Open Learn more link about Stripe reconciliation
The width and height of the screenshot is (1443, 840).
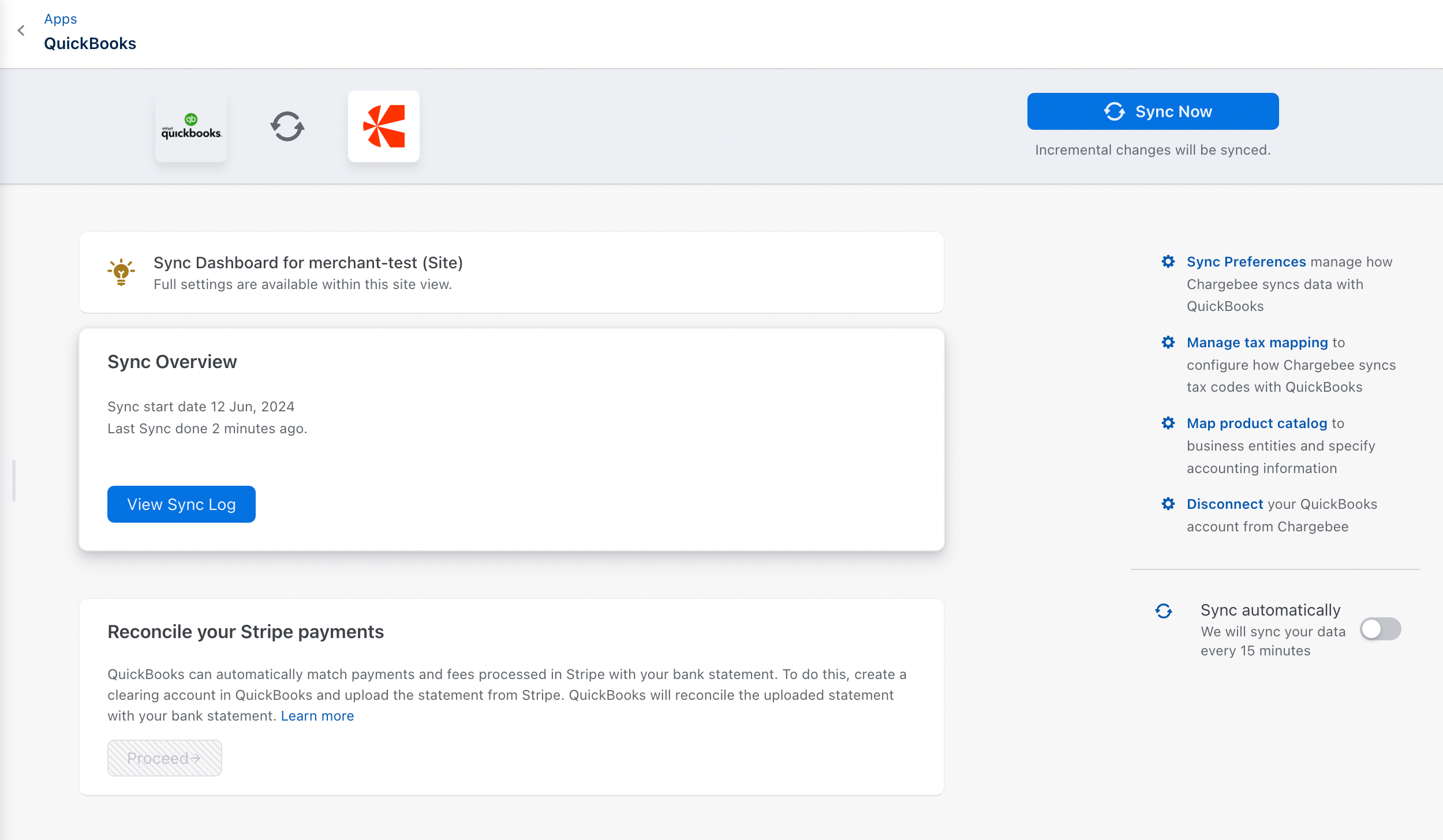click(x=317, y=716)
